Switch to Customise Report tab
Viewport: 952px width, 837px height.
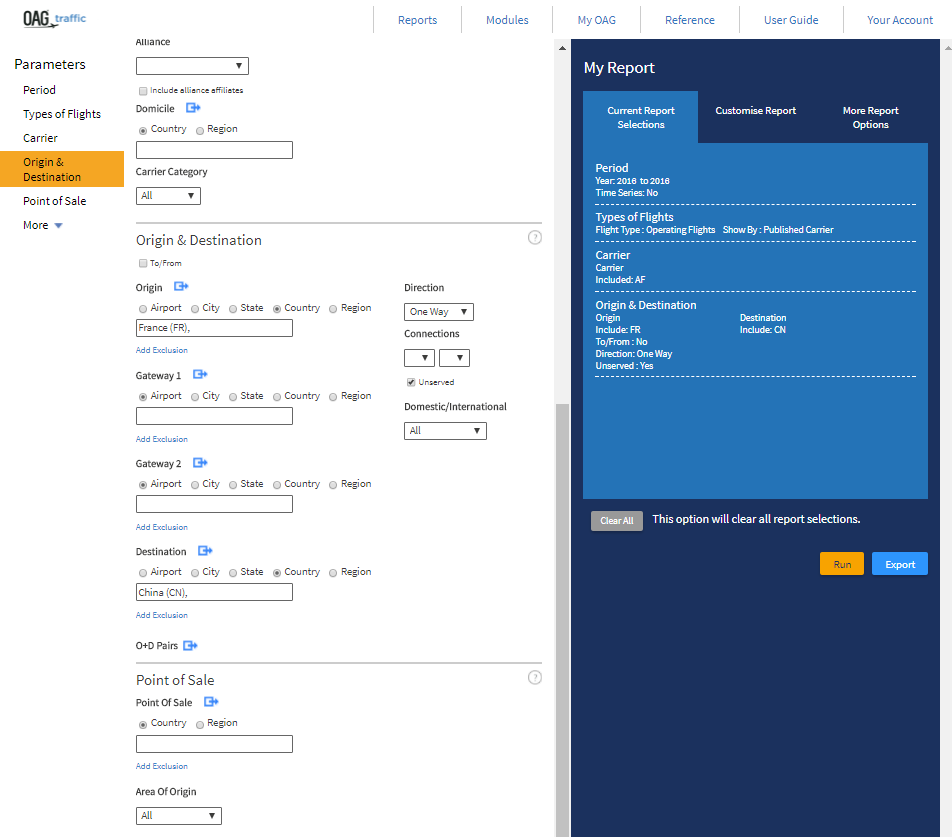point(755,111)
